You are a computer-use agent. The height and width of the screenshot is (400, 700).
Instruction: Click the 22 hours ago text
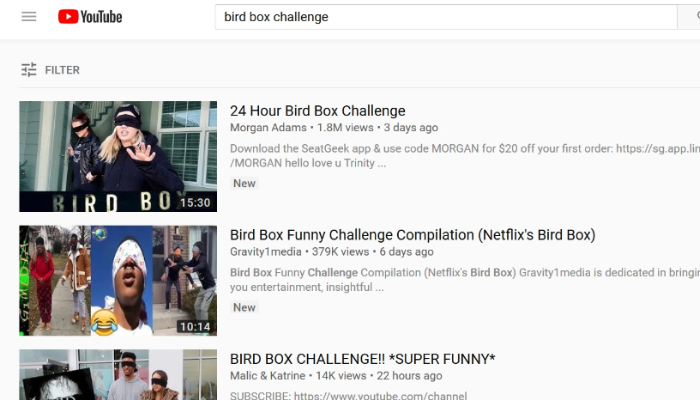pos(409,376)
